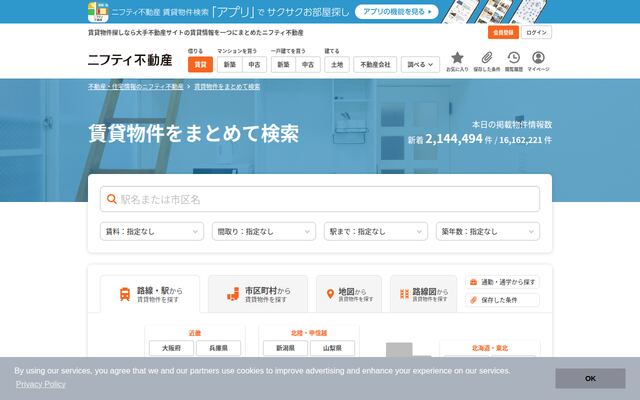This screenshot has width=640, height=400.
Task: Open the 築年数 building age dropdown
Action: pos(488,231)
